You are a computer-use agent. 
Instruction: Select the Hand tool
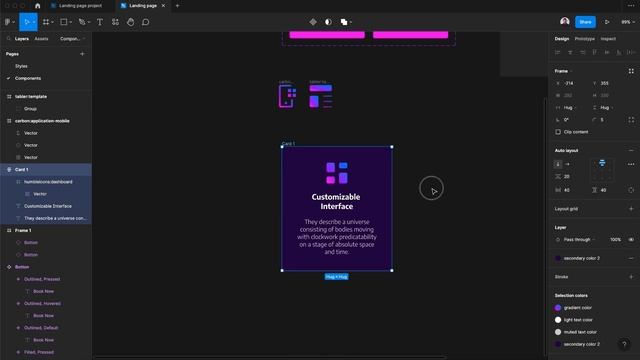[x=131, y=22]
